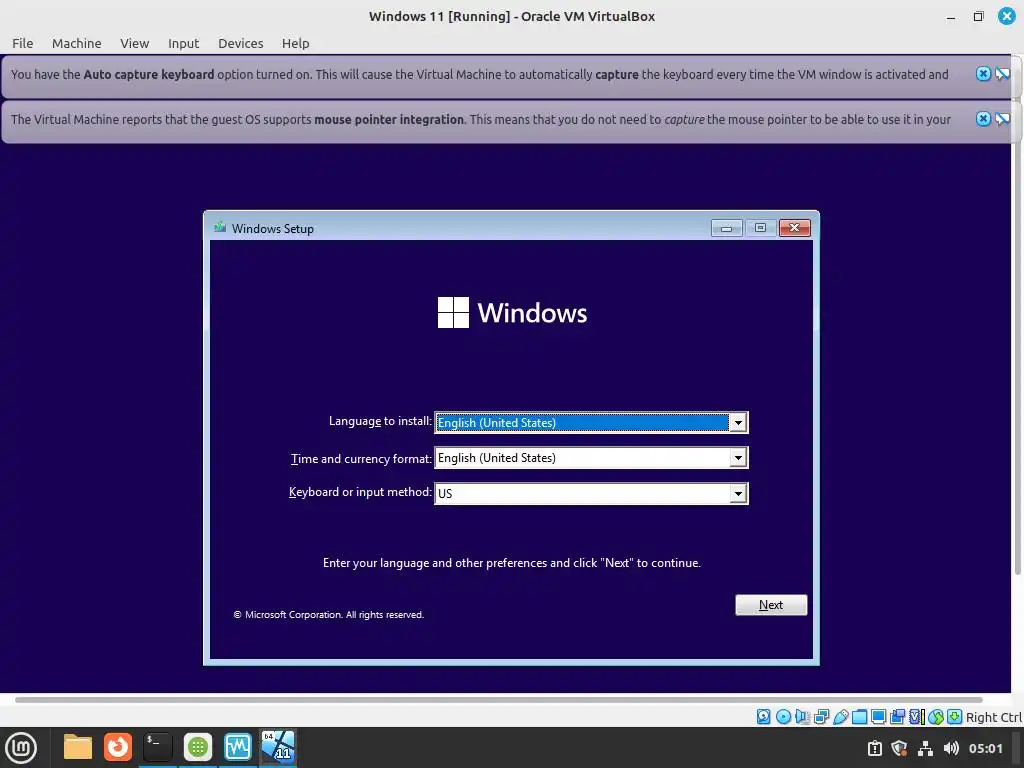Click Next in Windows Setup
1024x768 pixels.
click(x=771, y=605)
